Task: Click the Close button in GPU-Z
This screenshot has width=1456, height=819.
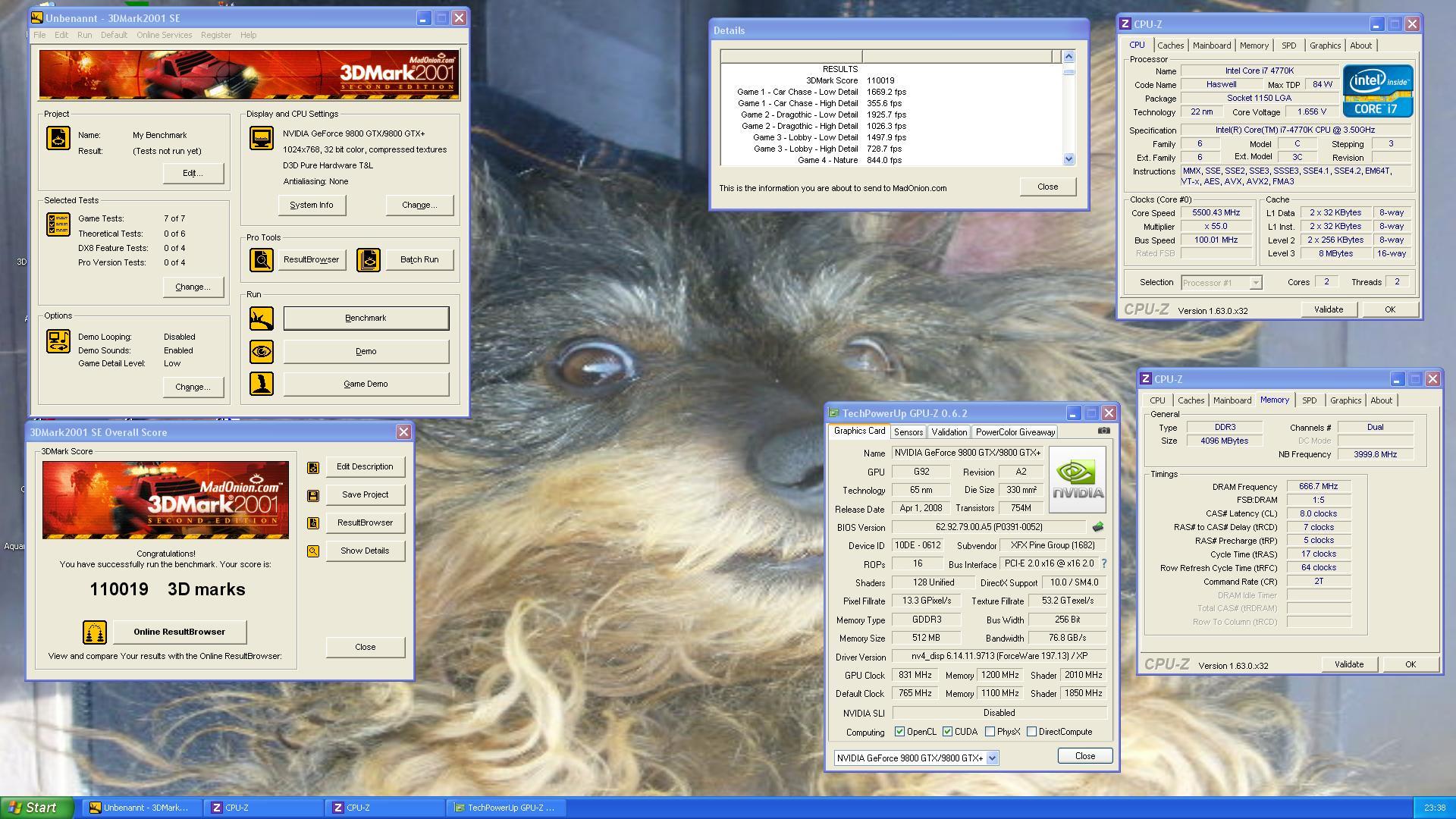Action: [1084, 756]
